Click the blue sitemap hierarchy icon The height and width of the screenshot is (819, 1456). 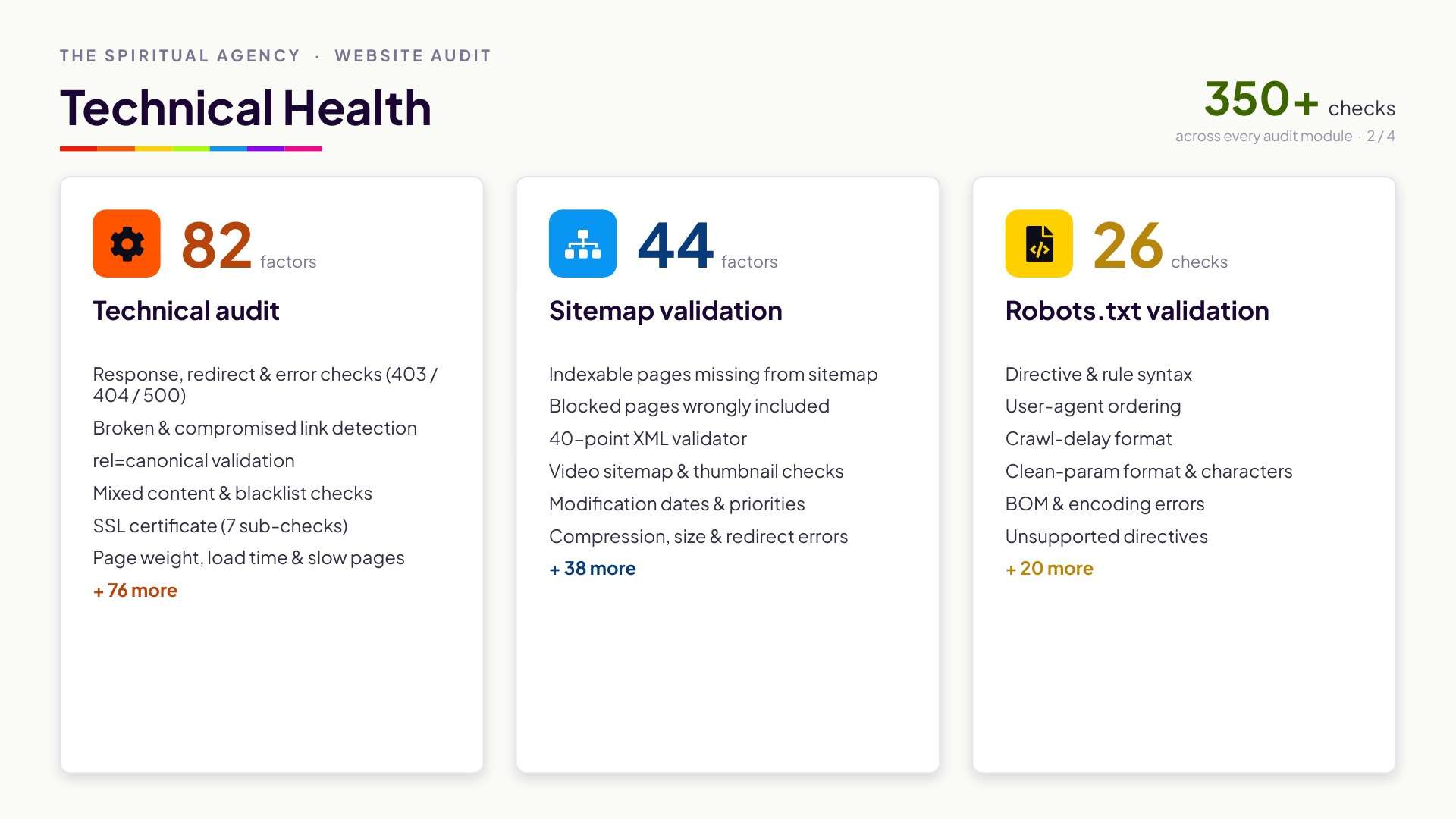point(582,243)
